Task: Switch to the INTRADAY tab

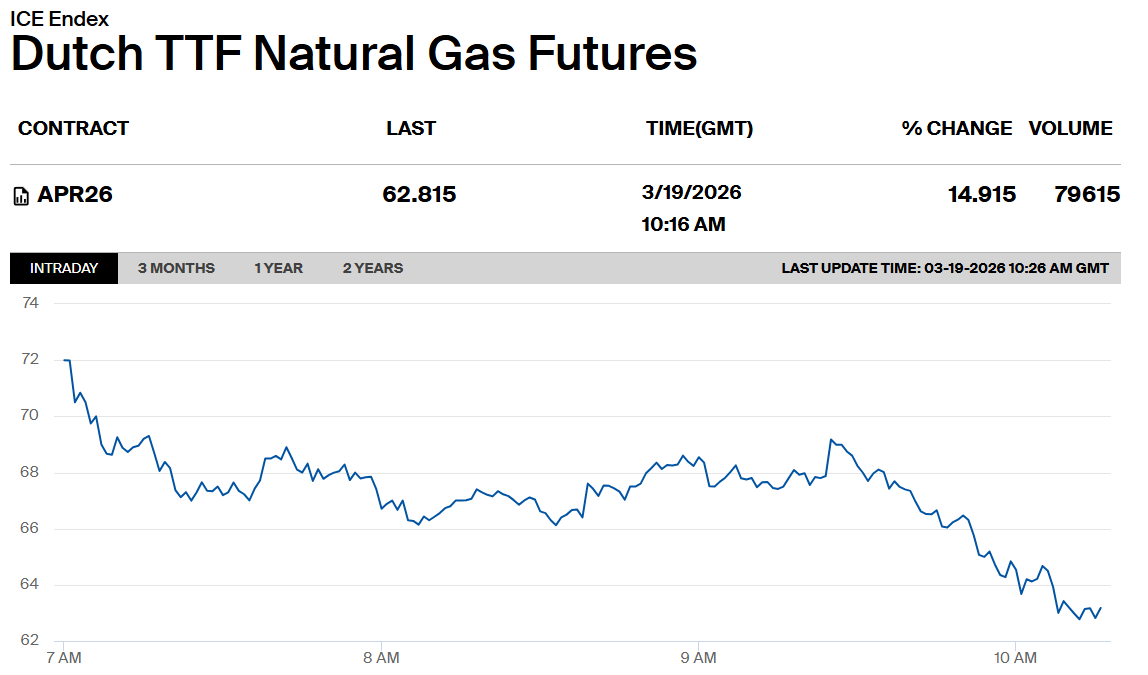Action: 64,268
